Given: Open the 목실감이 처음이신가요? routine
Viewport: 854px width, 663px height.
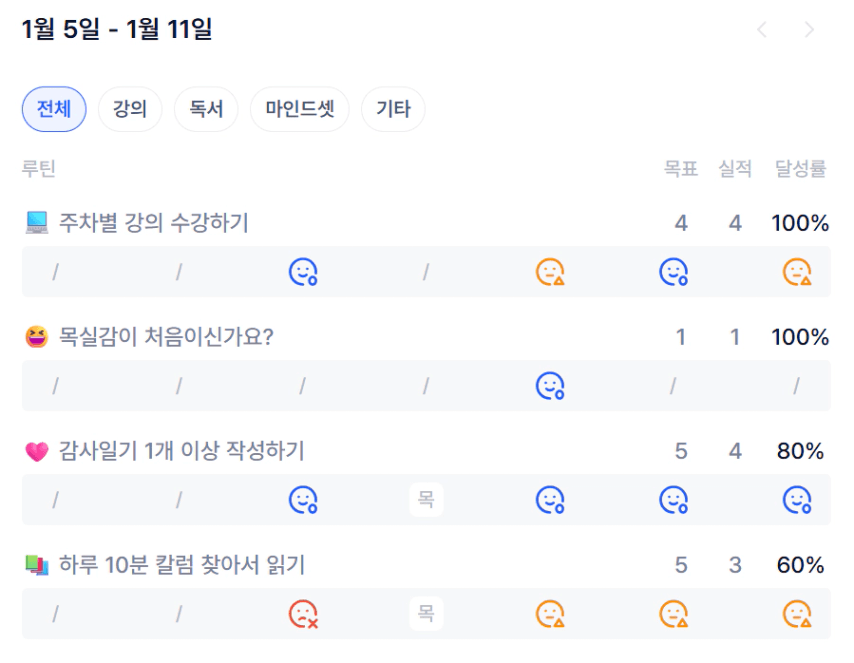Looking at the screenshot, I should 166,338.
